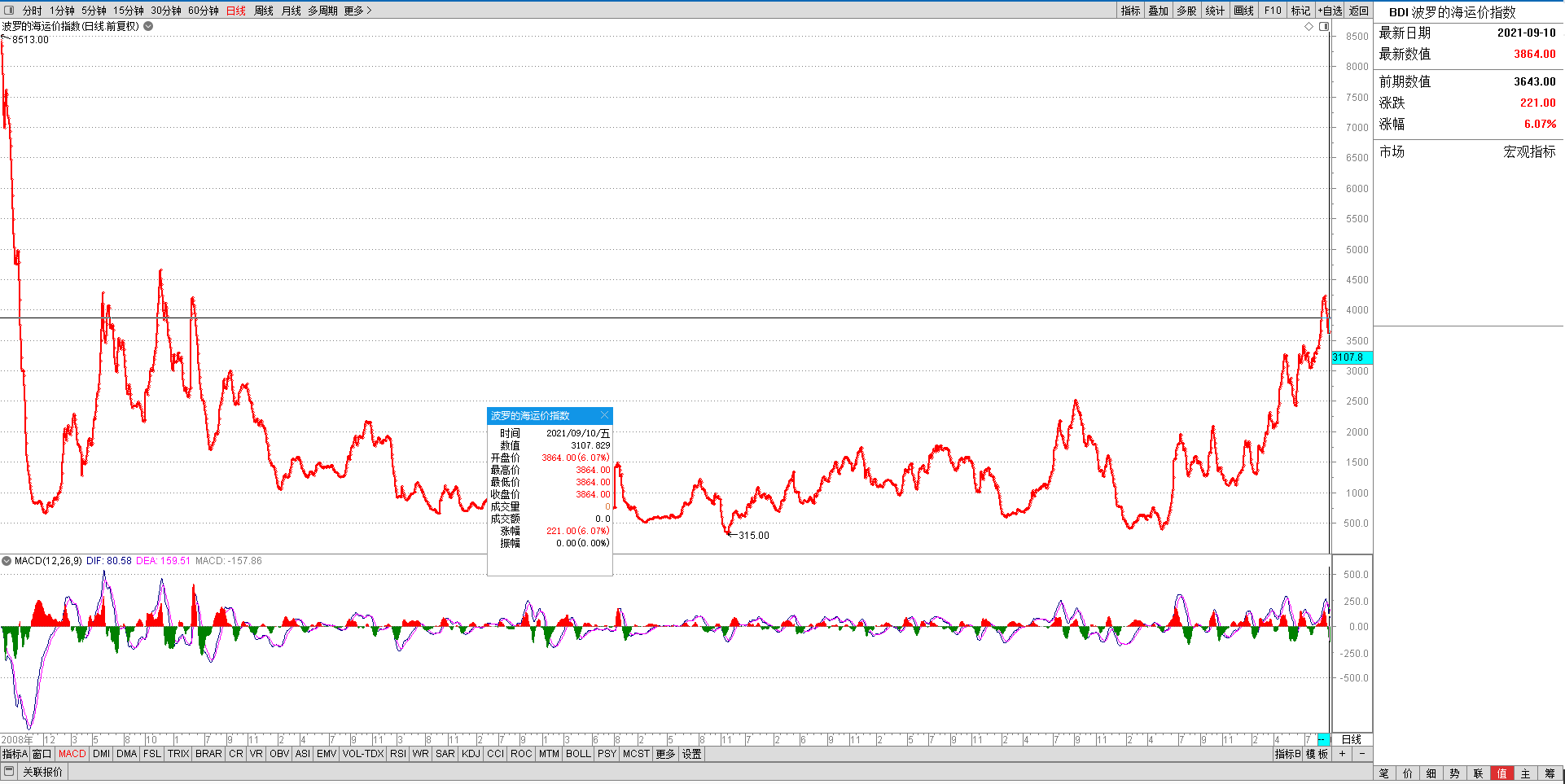Switch to the DMI indicator
This screenshot has height=784, width=1565.
(101, 754)
